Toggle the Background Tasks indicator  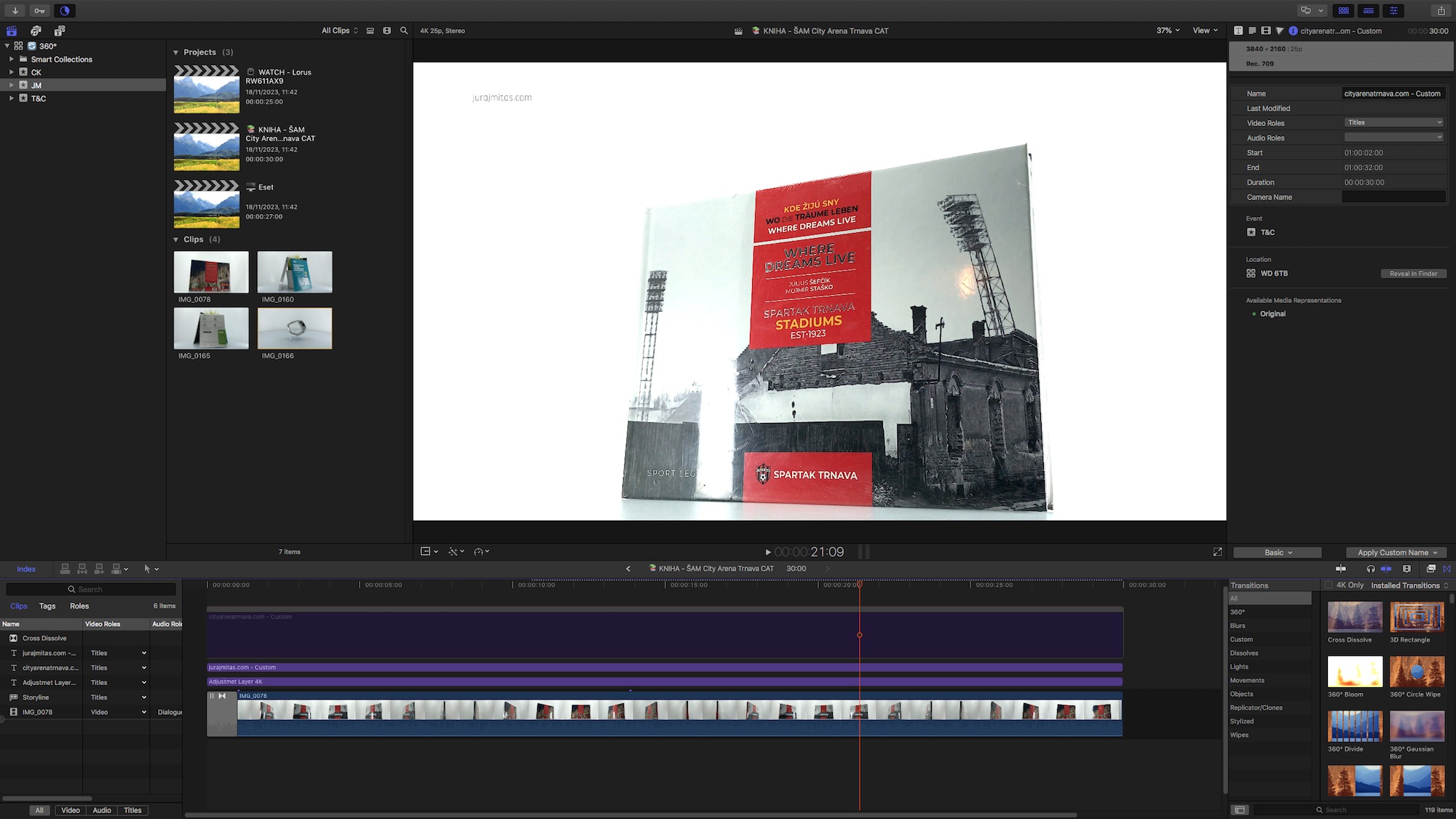click(65, 10)
